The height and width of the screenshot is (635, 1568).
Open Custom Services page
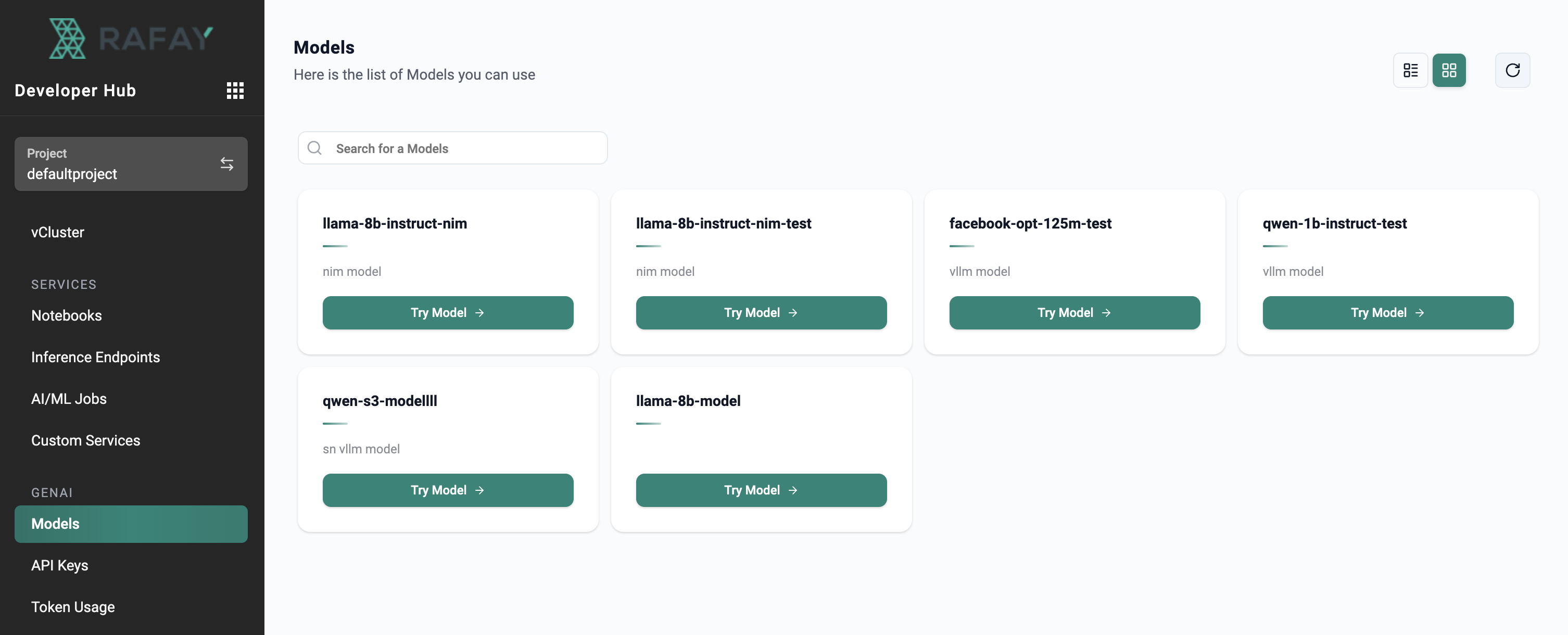click(86, 440)
